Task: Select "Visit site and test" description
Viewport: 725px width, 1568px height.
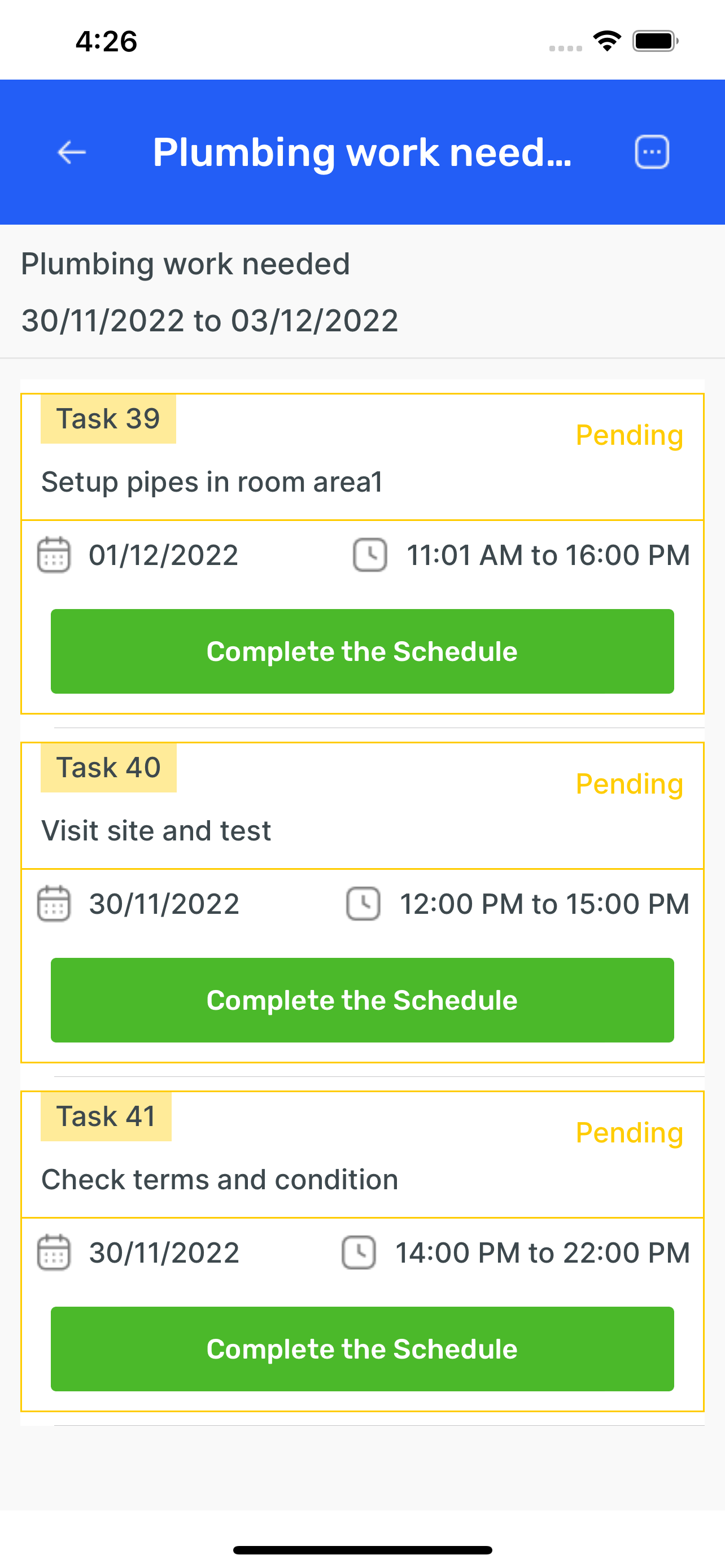Action: point(156,831)
